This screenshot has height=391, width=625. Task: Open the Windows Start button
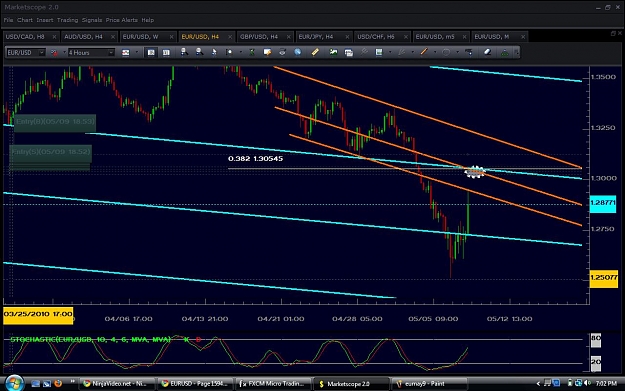(14, 383)
